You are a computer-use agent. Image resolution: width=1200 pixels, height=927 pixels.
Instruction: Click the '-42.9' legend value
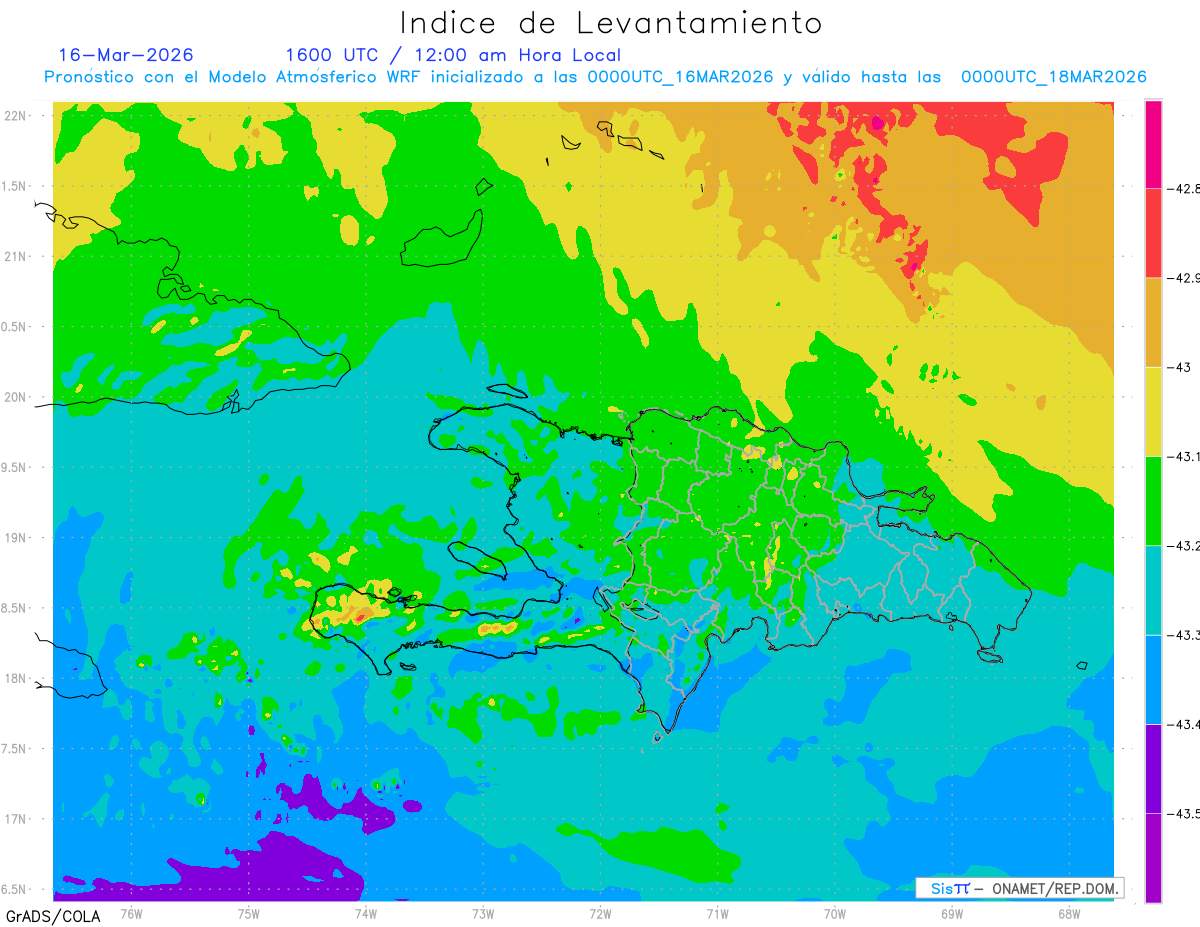tap(1183, 278)
